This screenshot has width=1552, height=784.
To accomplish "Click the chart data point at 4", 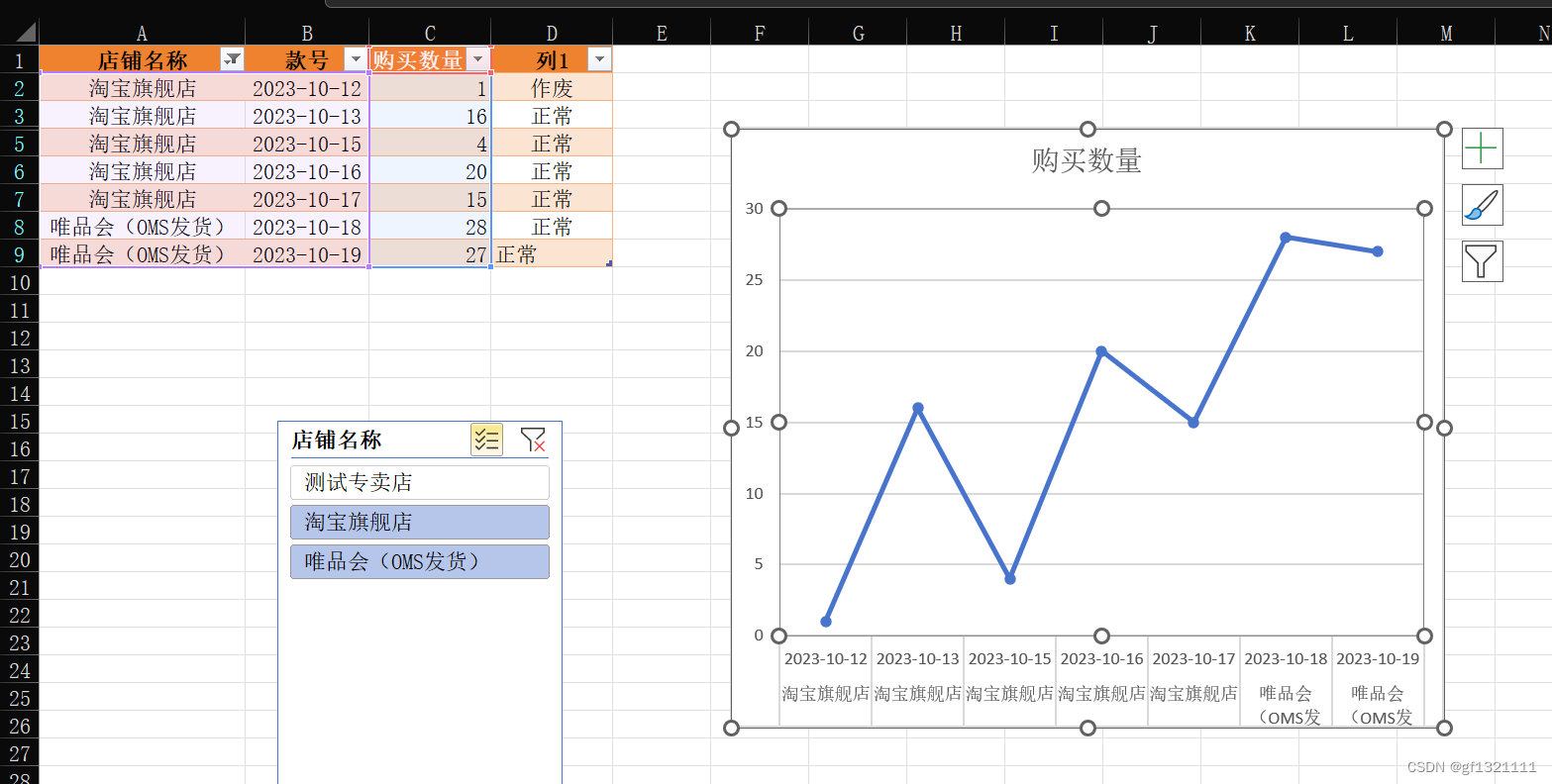I will (x=1010, y=579).
